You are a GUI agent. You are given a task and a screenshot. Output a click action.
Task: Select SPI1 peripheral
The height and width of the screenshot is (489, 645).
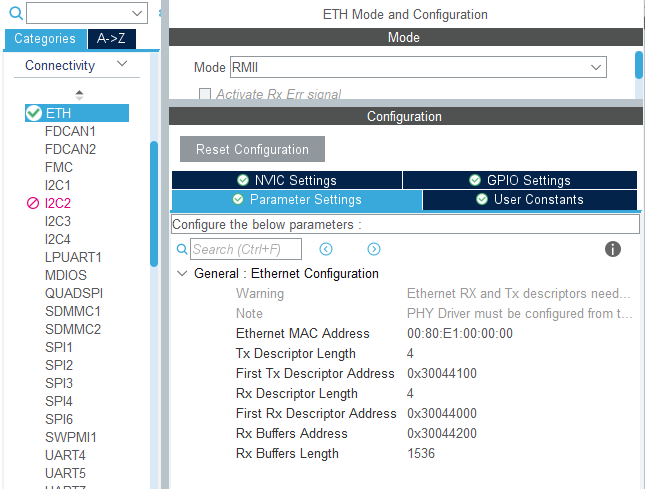click(x=59, y=348)
